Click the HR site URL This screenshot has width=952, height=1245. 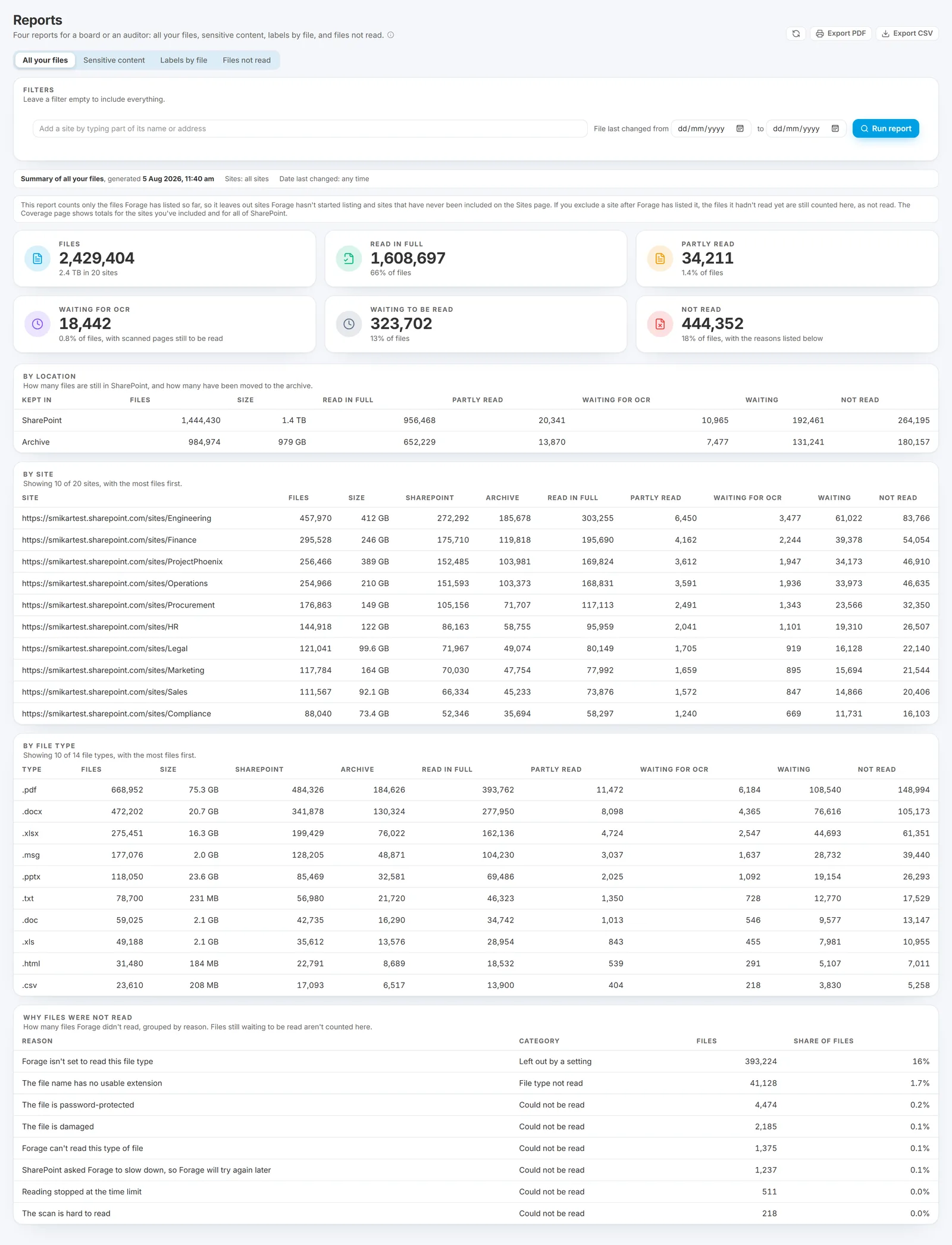100,627
